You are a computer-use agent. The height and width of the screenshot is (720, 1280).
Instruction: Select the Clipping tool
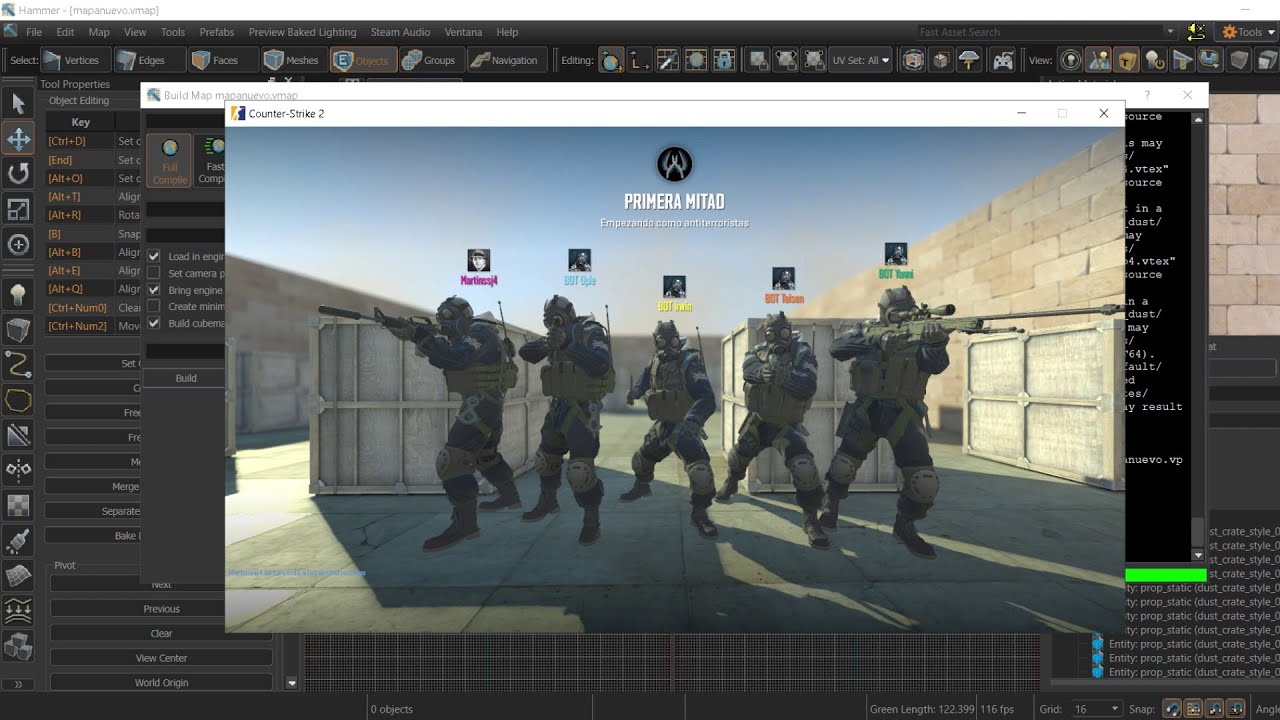(x=18, y=434)
